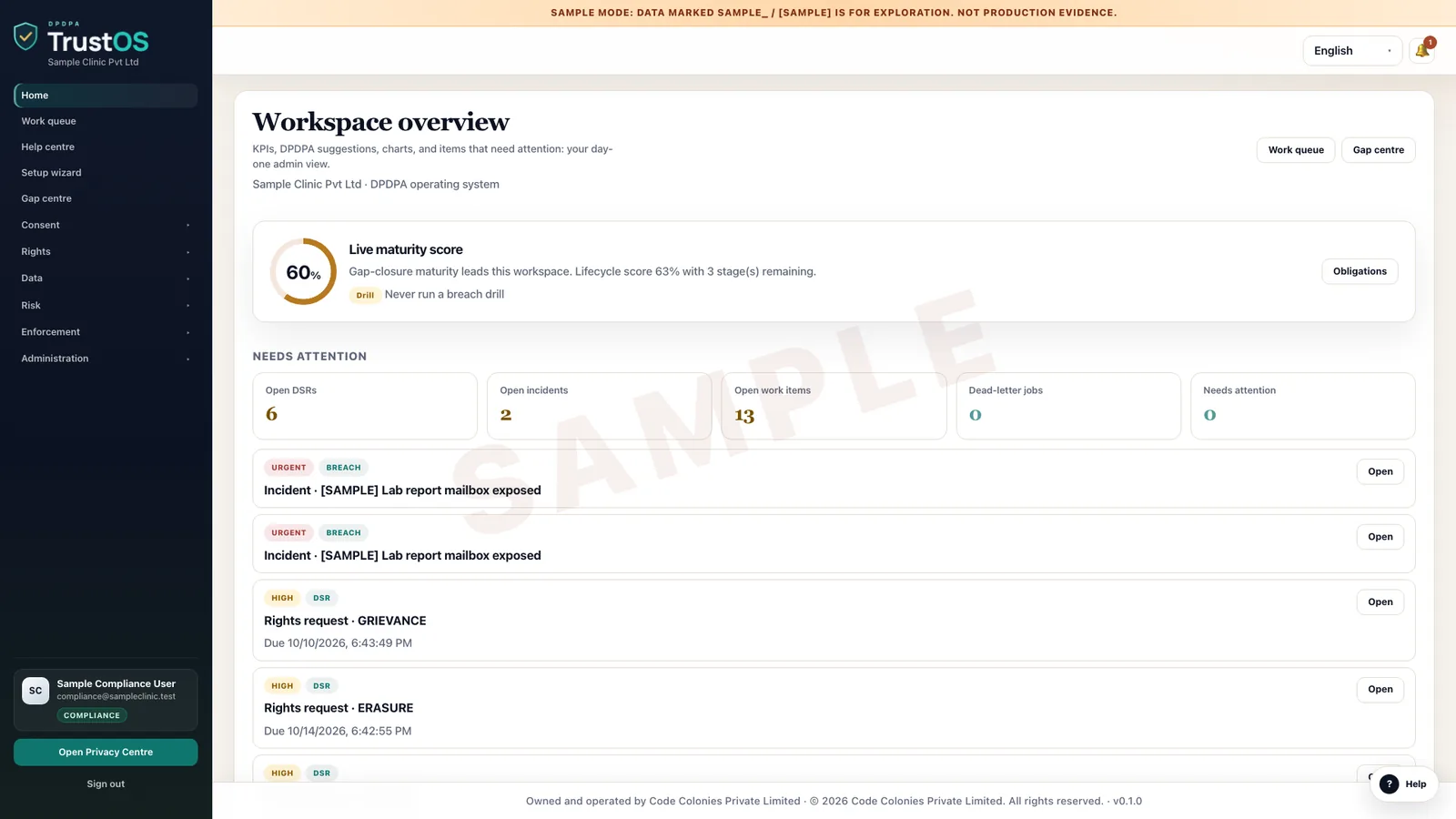Click compliance@sampleclinic.test email text
Image resolution: width=1456 pixels, height=819 pixels.
point(116,697)
